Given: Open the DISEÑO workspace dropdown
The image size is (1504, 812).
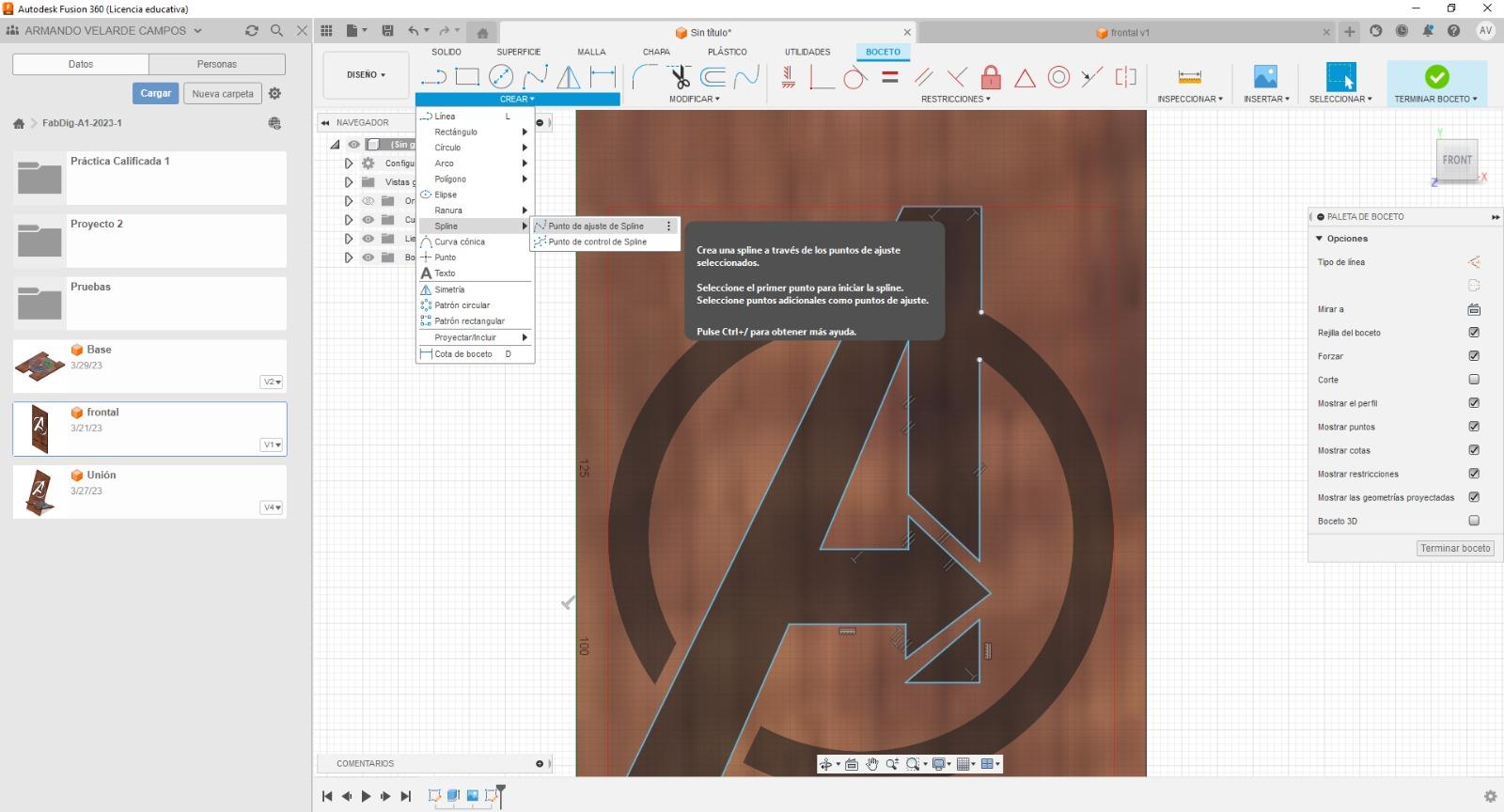Looking at the screenshot, I should point(367,75).
